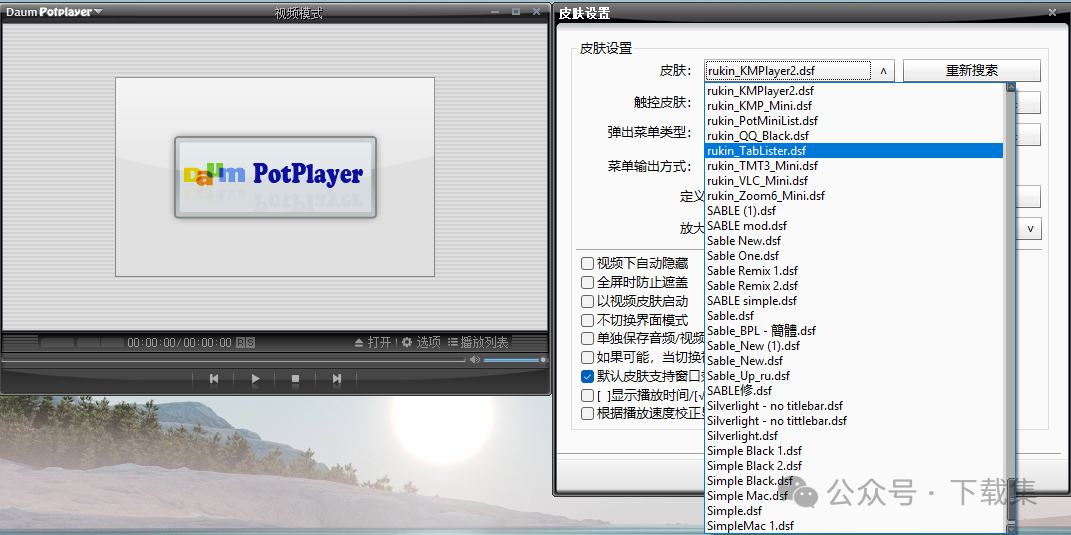
Task: Toggle the R S indicator button
Action: (246, 342)
